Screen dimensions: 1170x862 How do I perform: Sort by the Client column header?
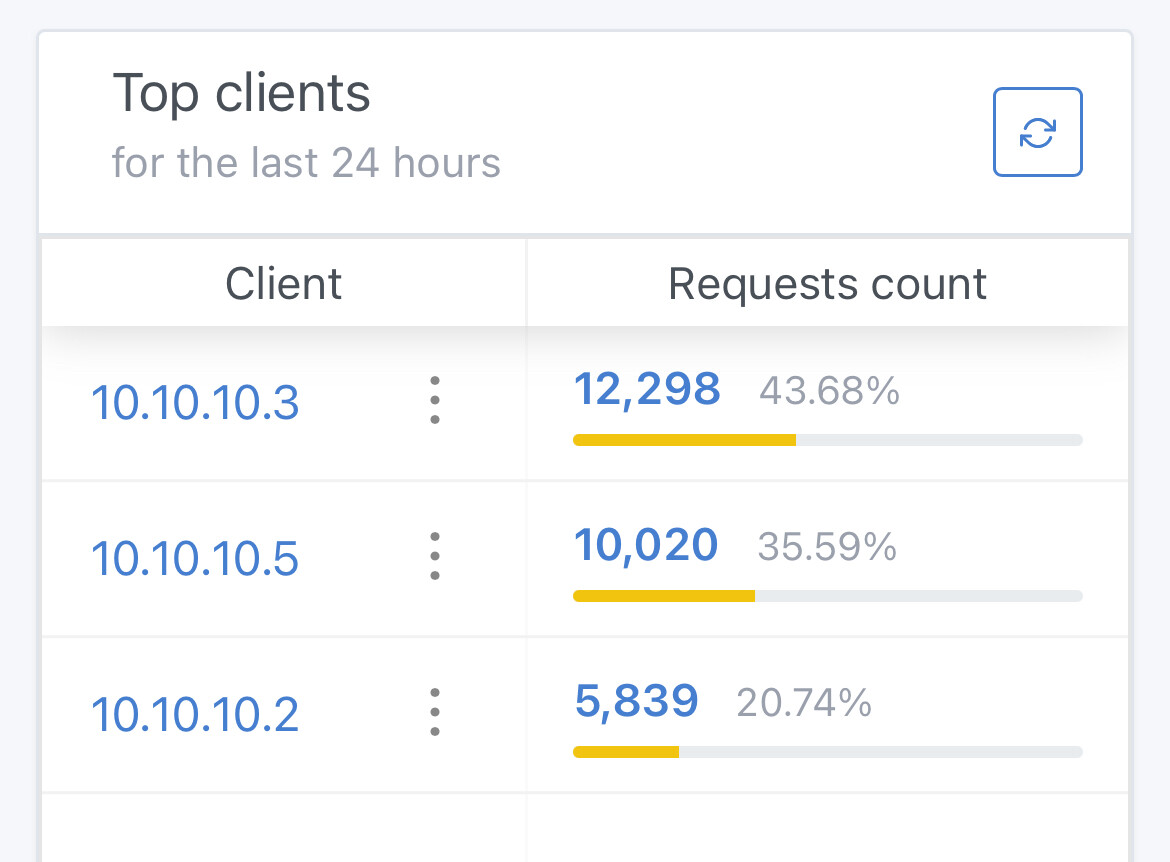click(x=284, y=284)
